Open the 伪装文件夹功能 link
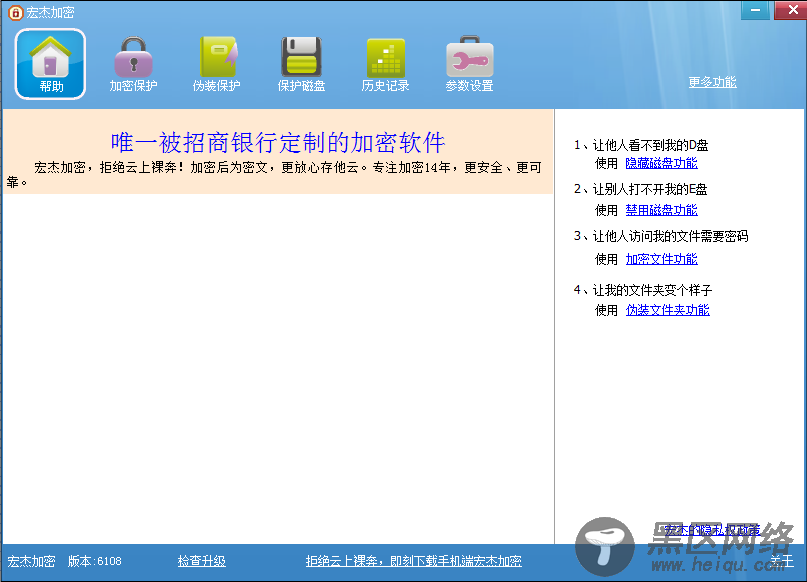The height and width of the screenshot is (582, 807). click(x=668, y=310)
